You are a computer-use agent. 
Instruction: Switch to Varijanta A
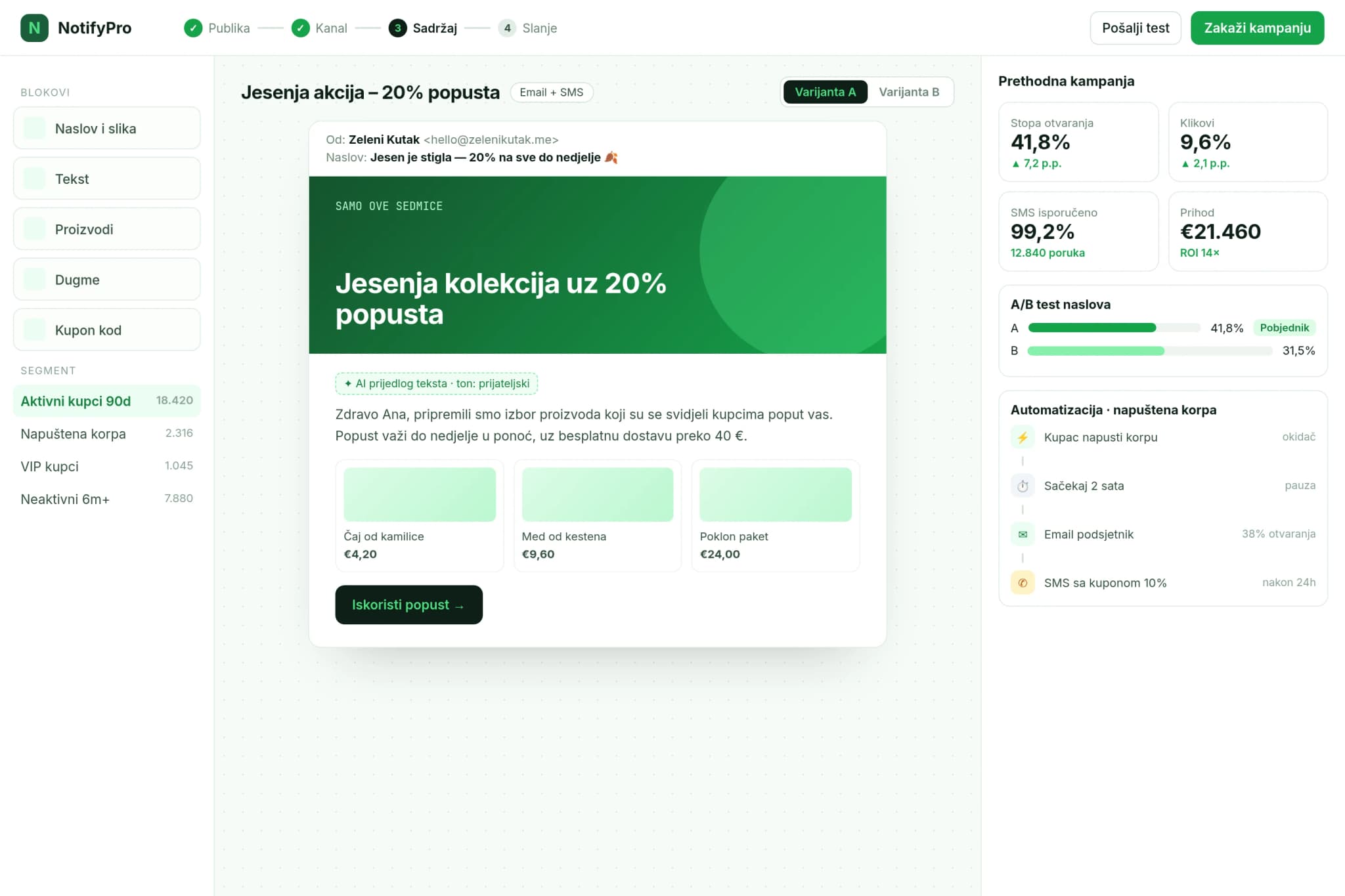(x=826, y=92)
